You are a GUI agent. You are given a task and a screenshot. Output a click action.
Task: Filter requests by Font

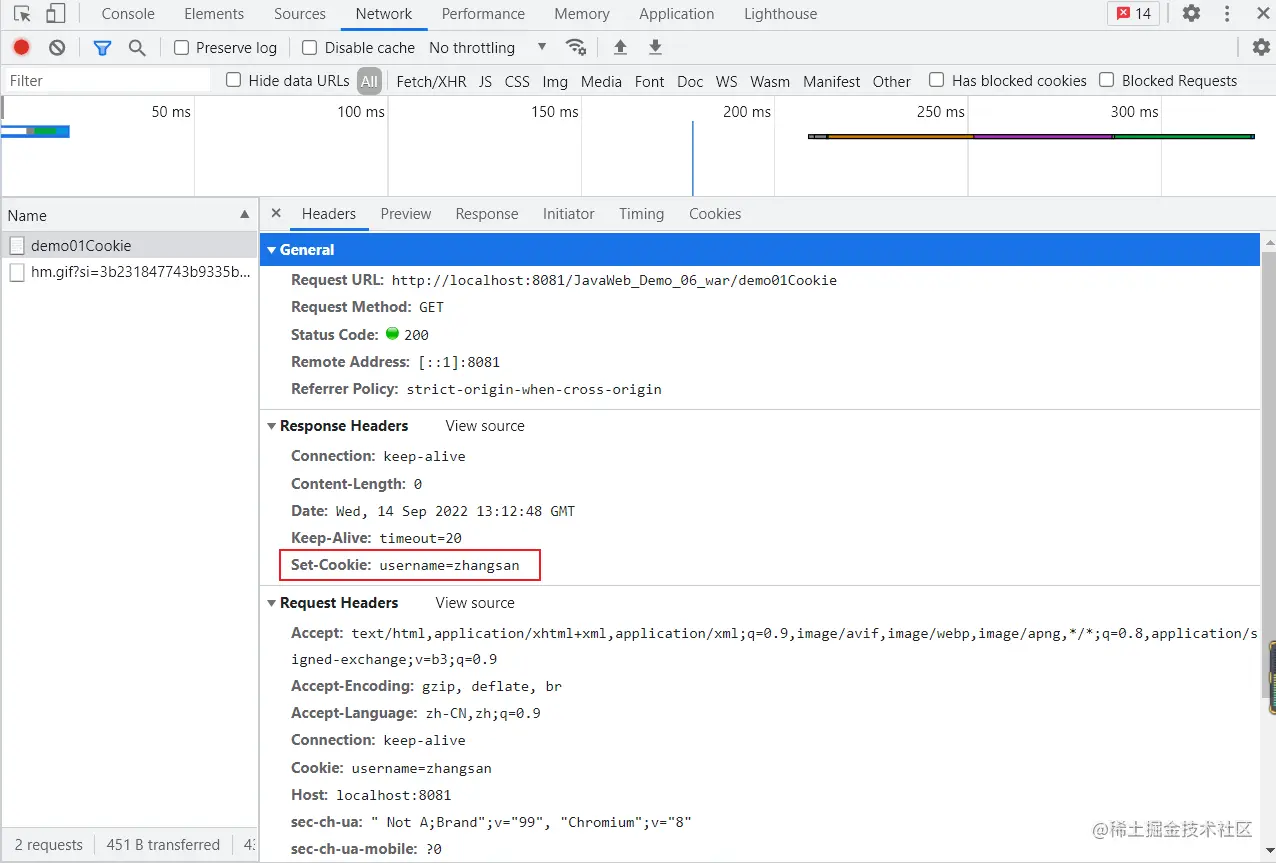pyautogui.click(x=649, y=81)
